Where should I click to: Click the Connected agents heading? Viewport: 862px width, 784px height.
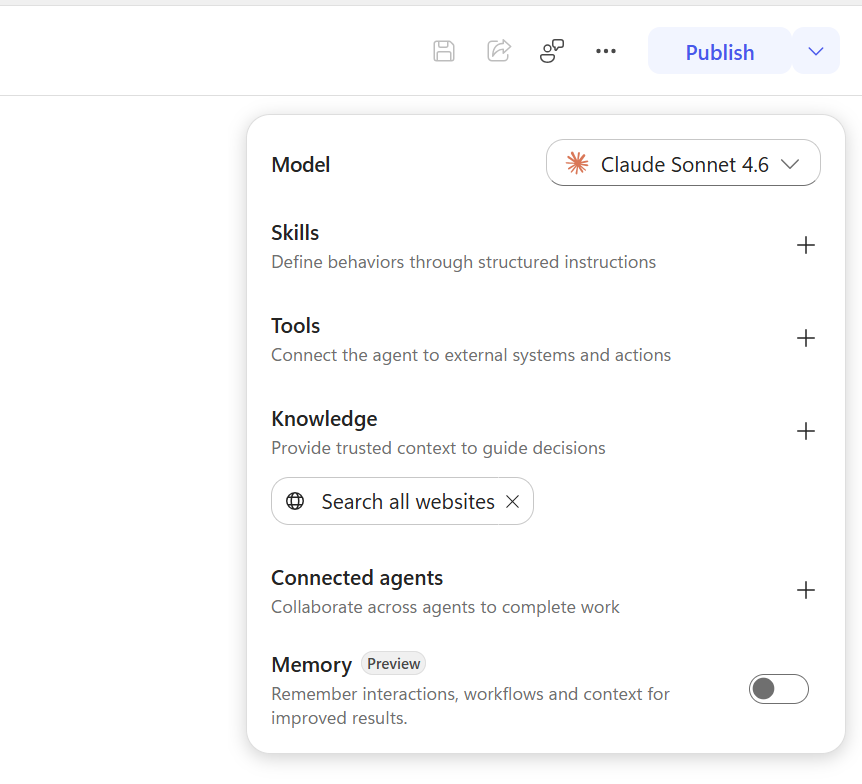pyautogui.click(x=357, y=578)
